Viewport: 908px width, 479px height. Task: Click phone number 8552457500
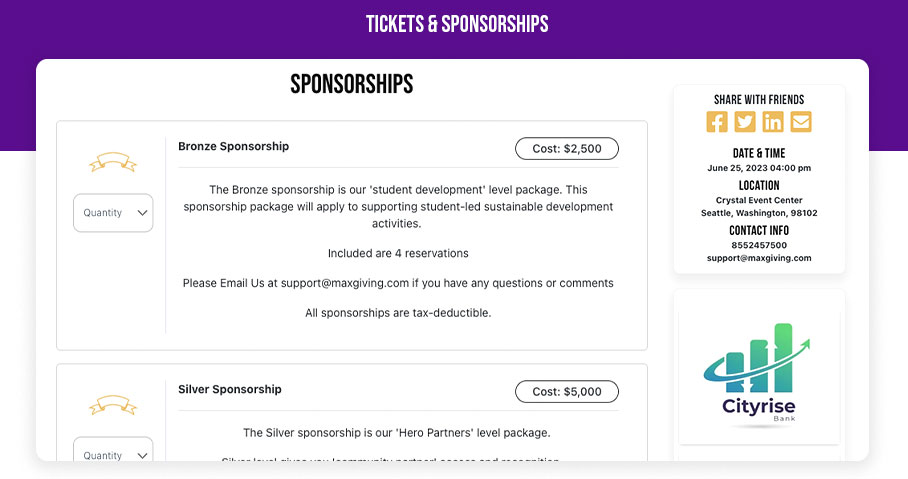coord(759,245)
